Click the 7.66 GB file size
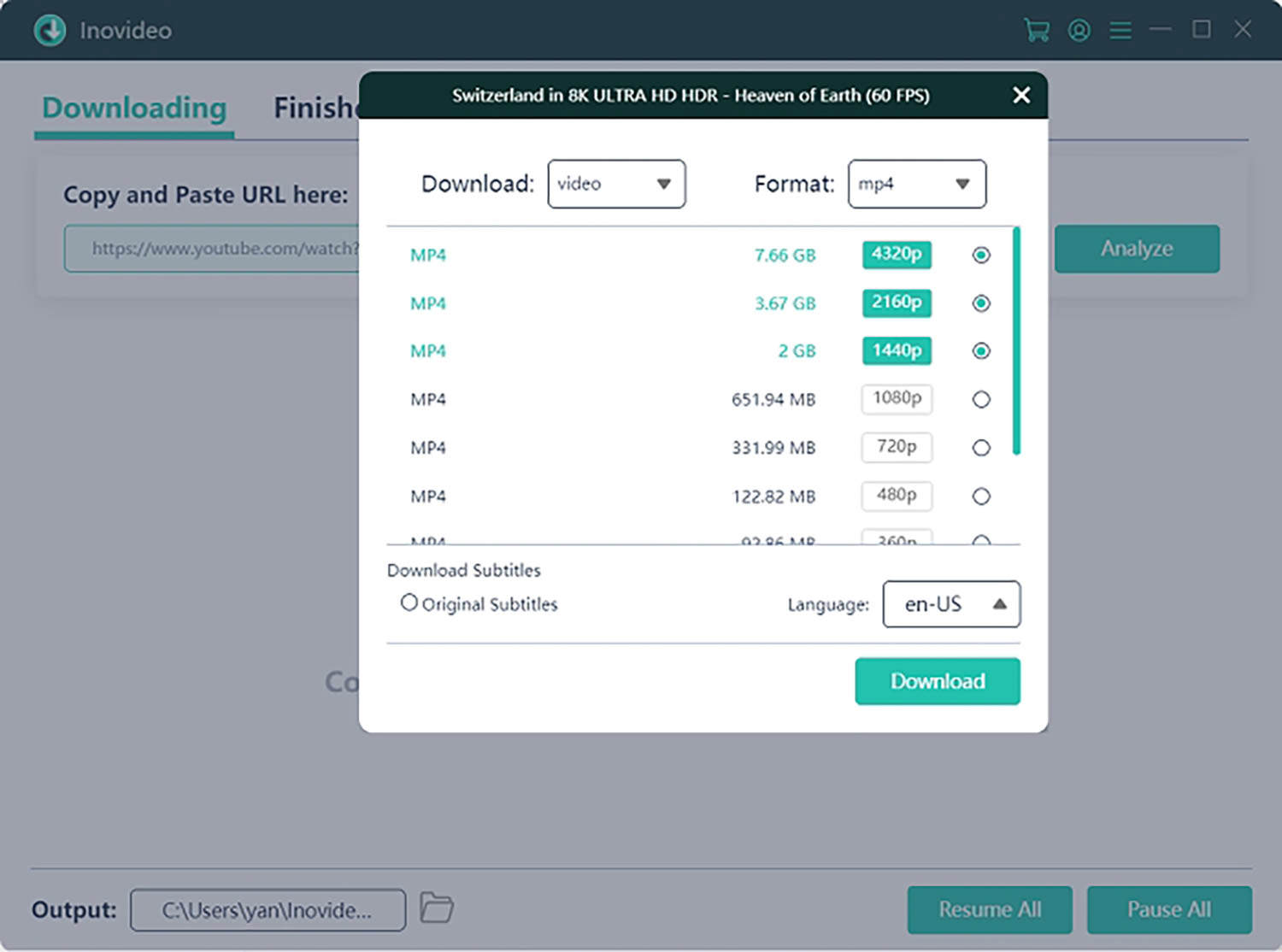This screenshot has width=1282, height=952. click(x=785, y=256)
